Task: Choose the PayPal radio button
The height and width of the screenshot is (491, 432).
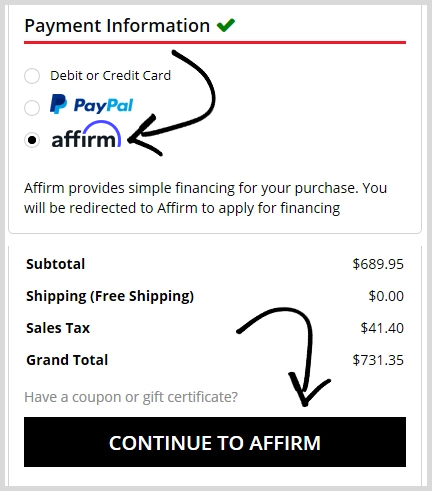Action: (x=32, y=108)
